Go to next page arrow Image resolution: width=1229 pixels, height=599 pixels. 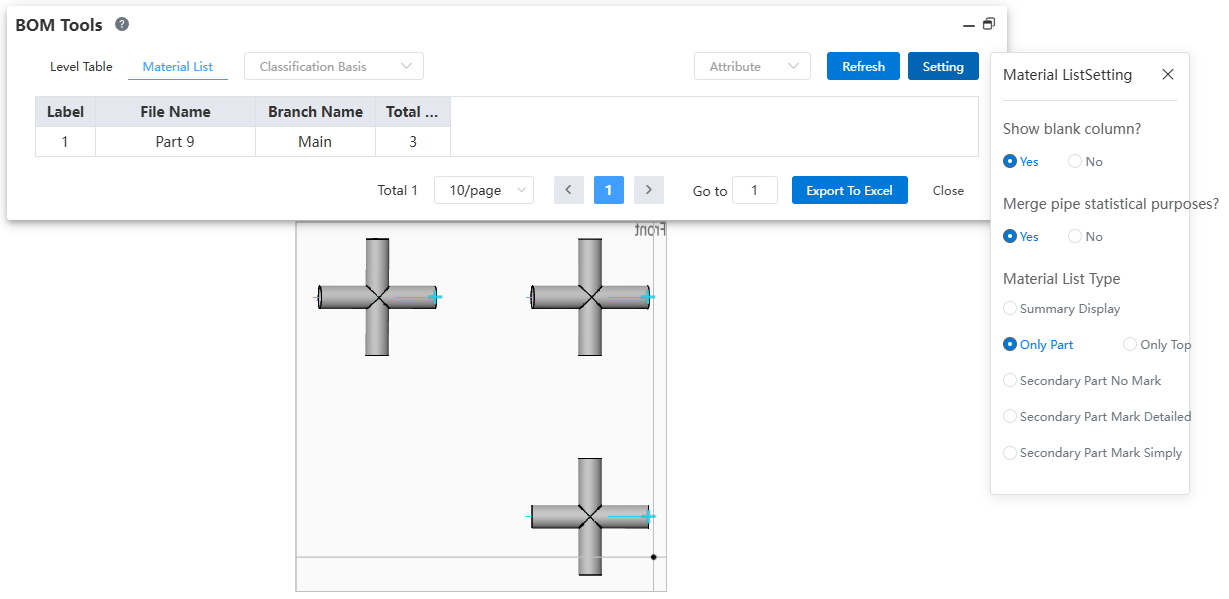point(649,190)
